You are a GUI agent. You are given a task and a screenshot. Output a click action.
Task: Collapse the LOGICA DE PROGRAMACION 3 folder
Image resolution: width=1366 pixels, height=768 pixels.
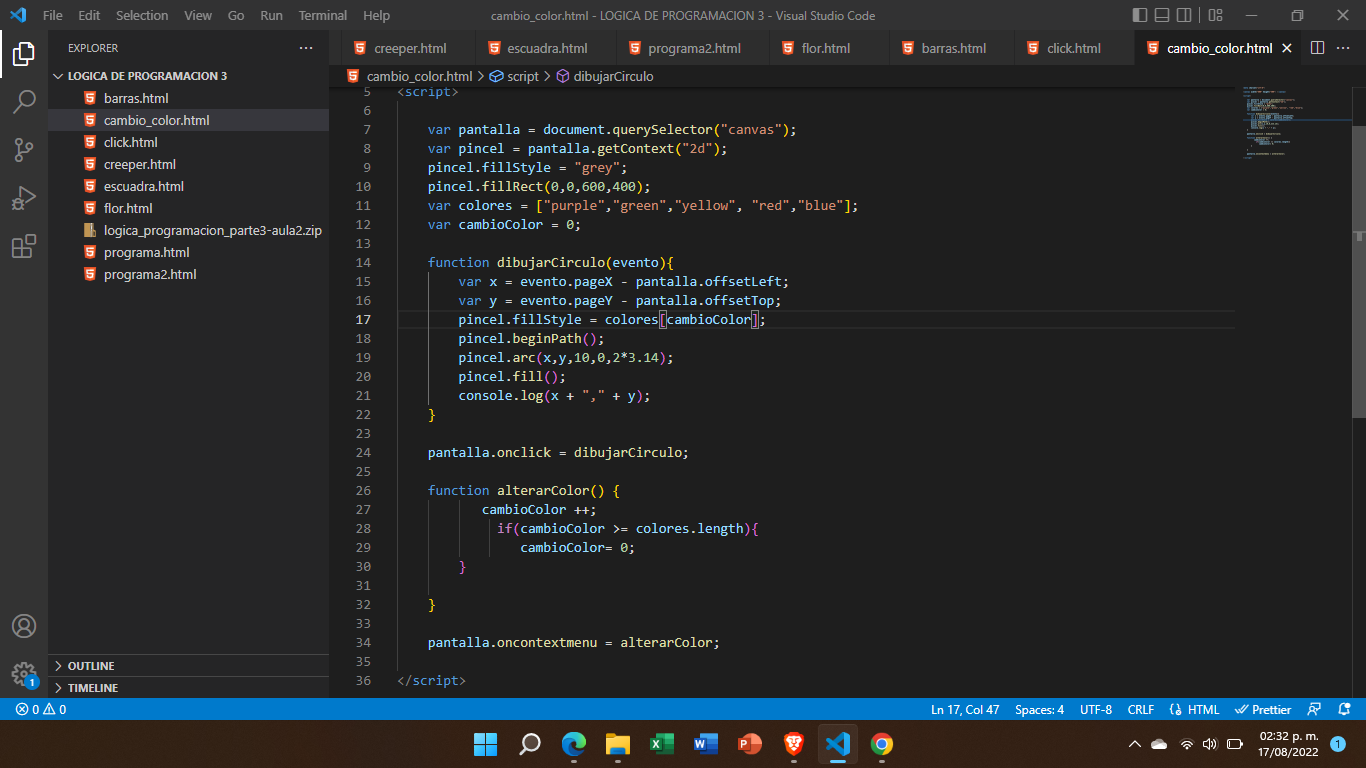point(188,76)
